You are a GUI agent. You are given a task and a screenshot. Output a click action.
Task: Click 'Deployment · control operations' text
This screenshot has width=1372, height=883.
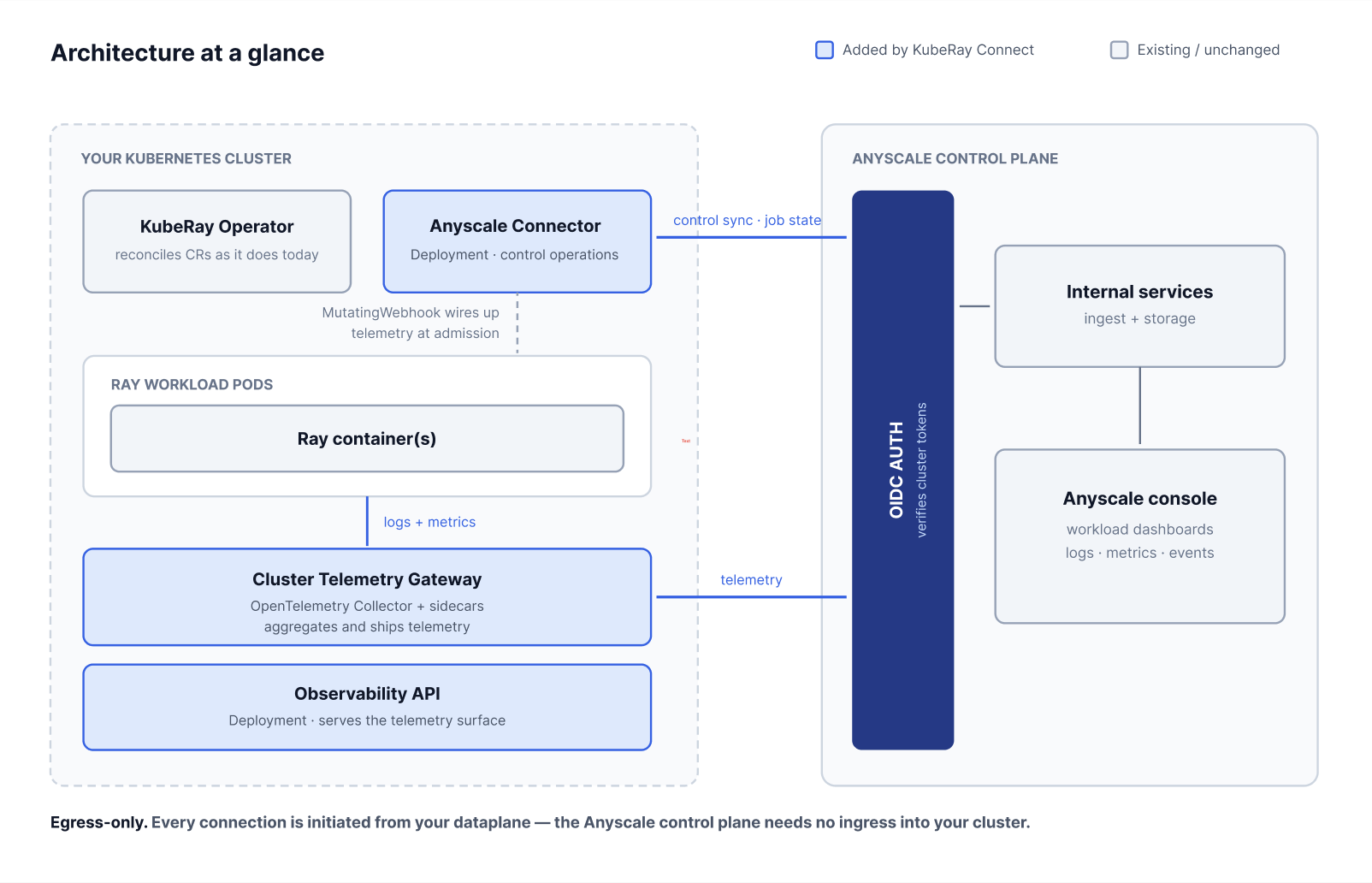coord(514,254)
